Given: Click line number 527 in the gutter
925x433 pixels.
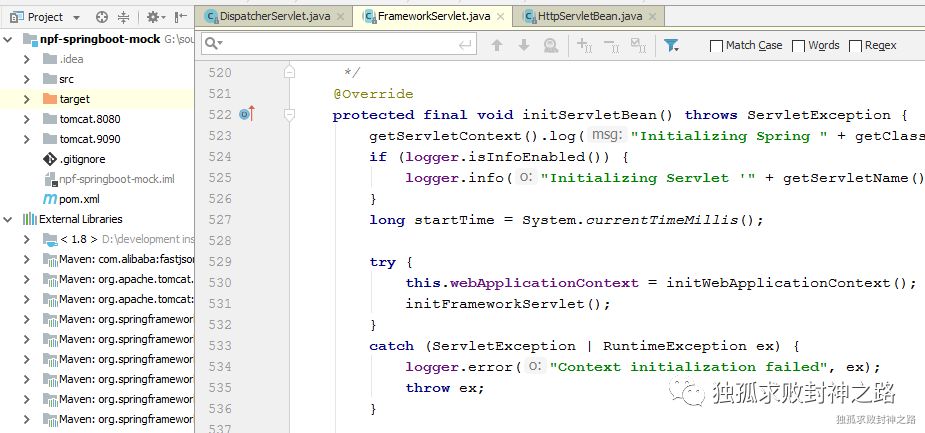Looking at the screenshot, I should coord(220,219).
